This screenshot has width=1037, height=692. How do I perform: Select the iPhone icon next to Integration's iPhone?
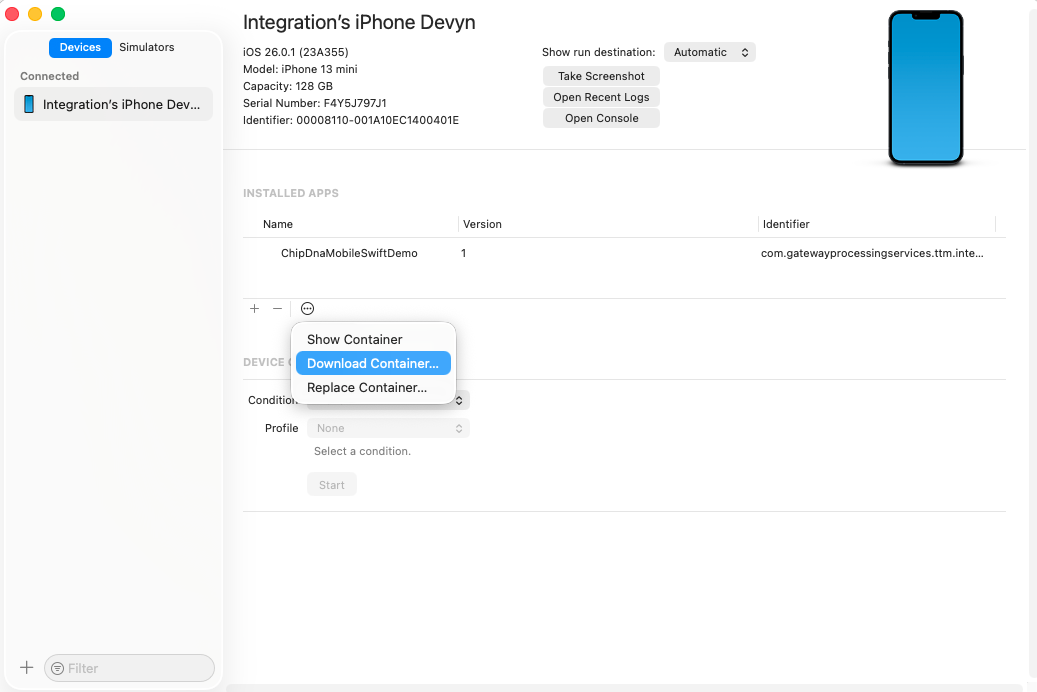(28, 103)
